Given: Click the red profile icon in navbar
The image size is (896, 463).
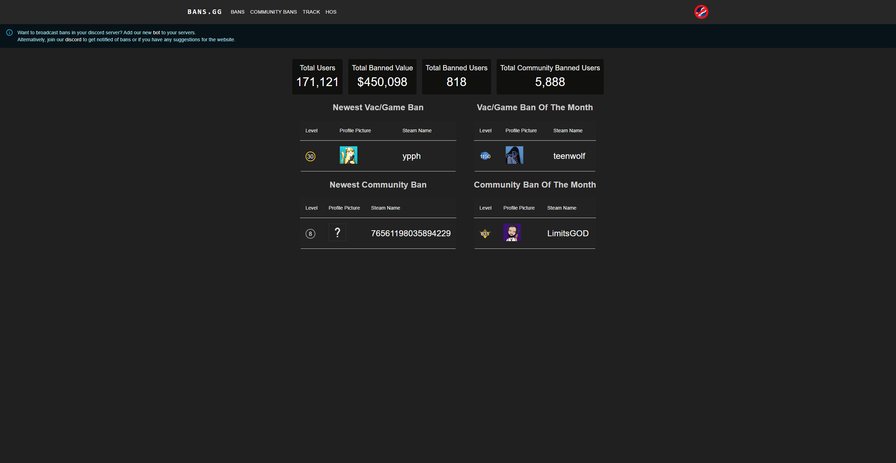Looking at the screenshot, I should 701,12.
